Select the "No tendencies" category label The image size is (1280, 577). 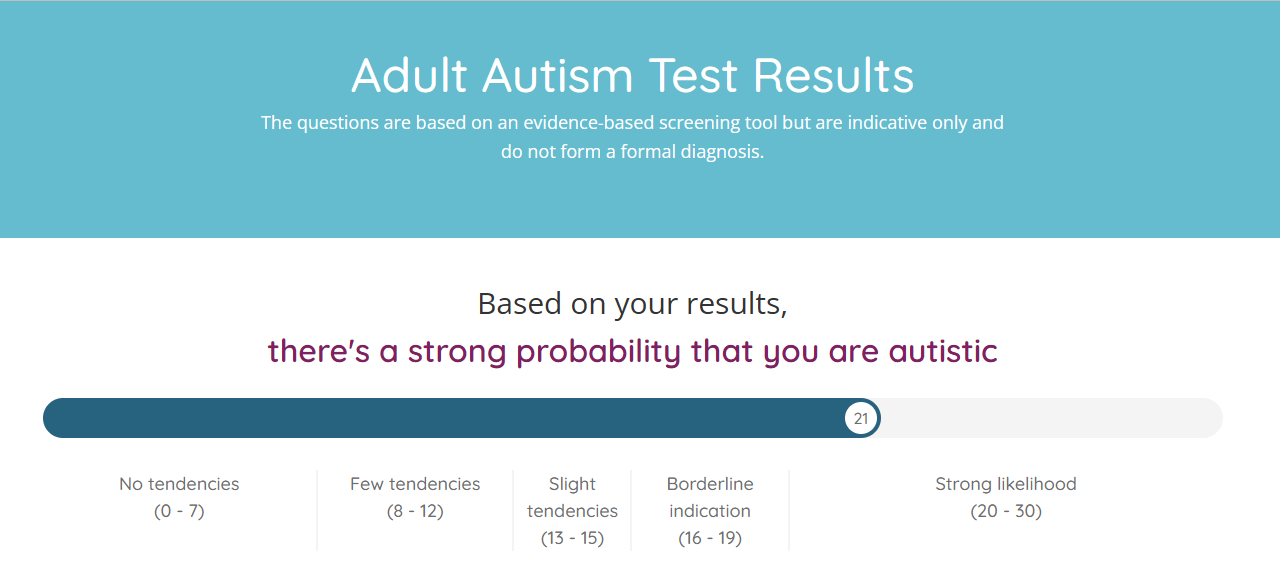[x=179, y=484]
